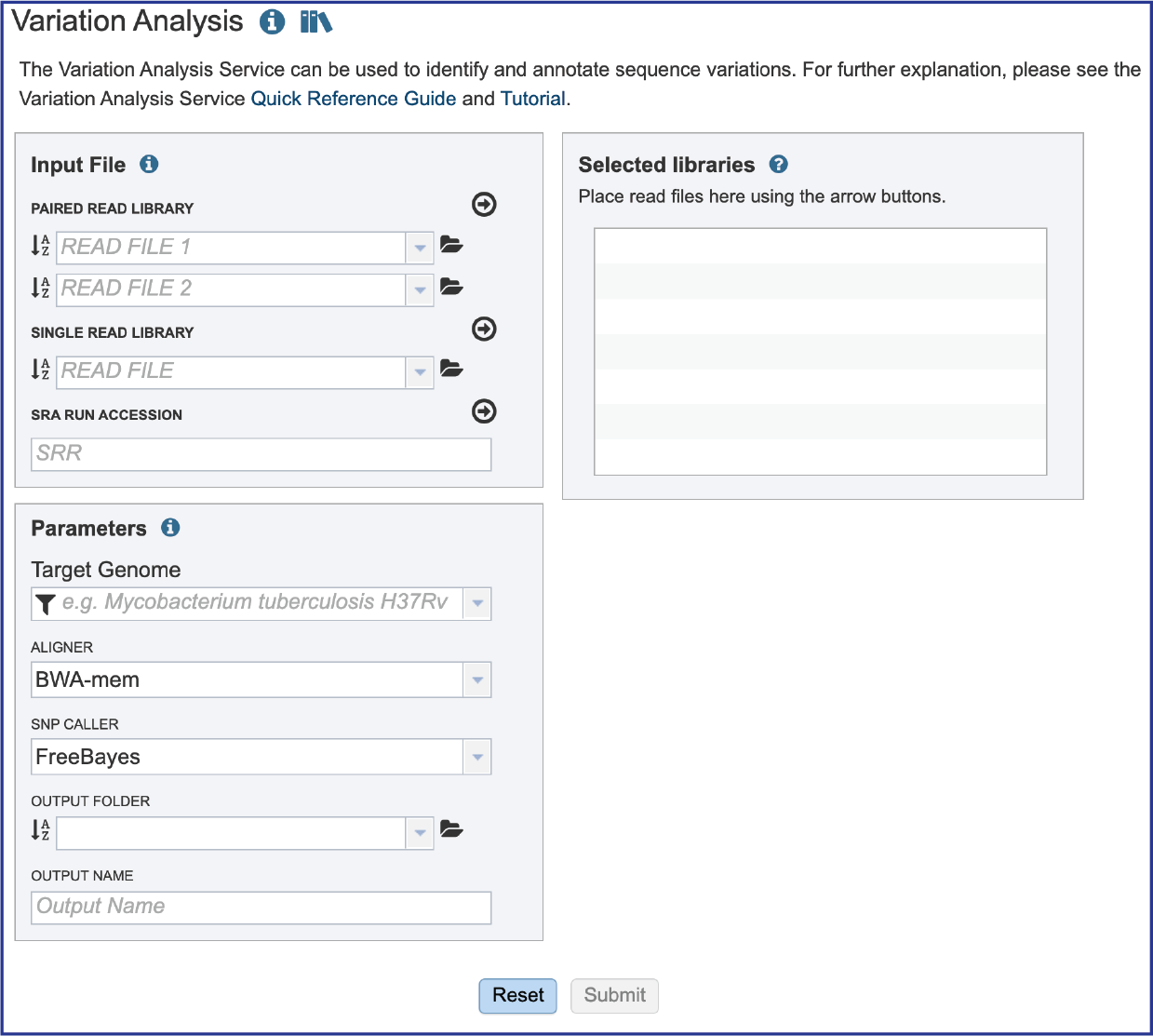The image size is (1153, 1036).
Task: Expand the Target Genome dropdown arrow
Action: click(477, 603)
